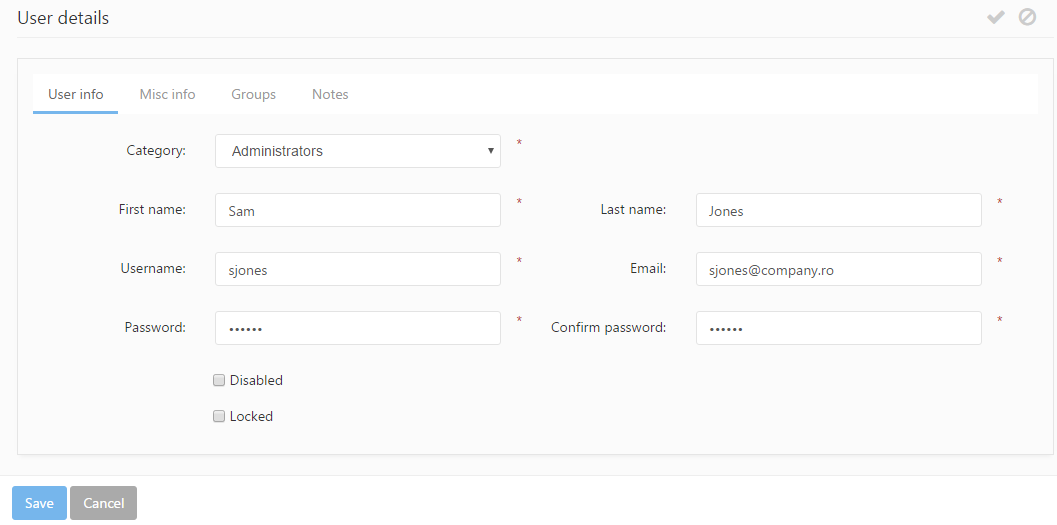The image size is (1057, 525).
Task: Select the Notes tab
Action: click(x=330, y=94)
